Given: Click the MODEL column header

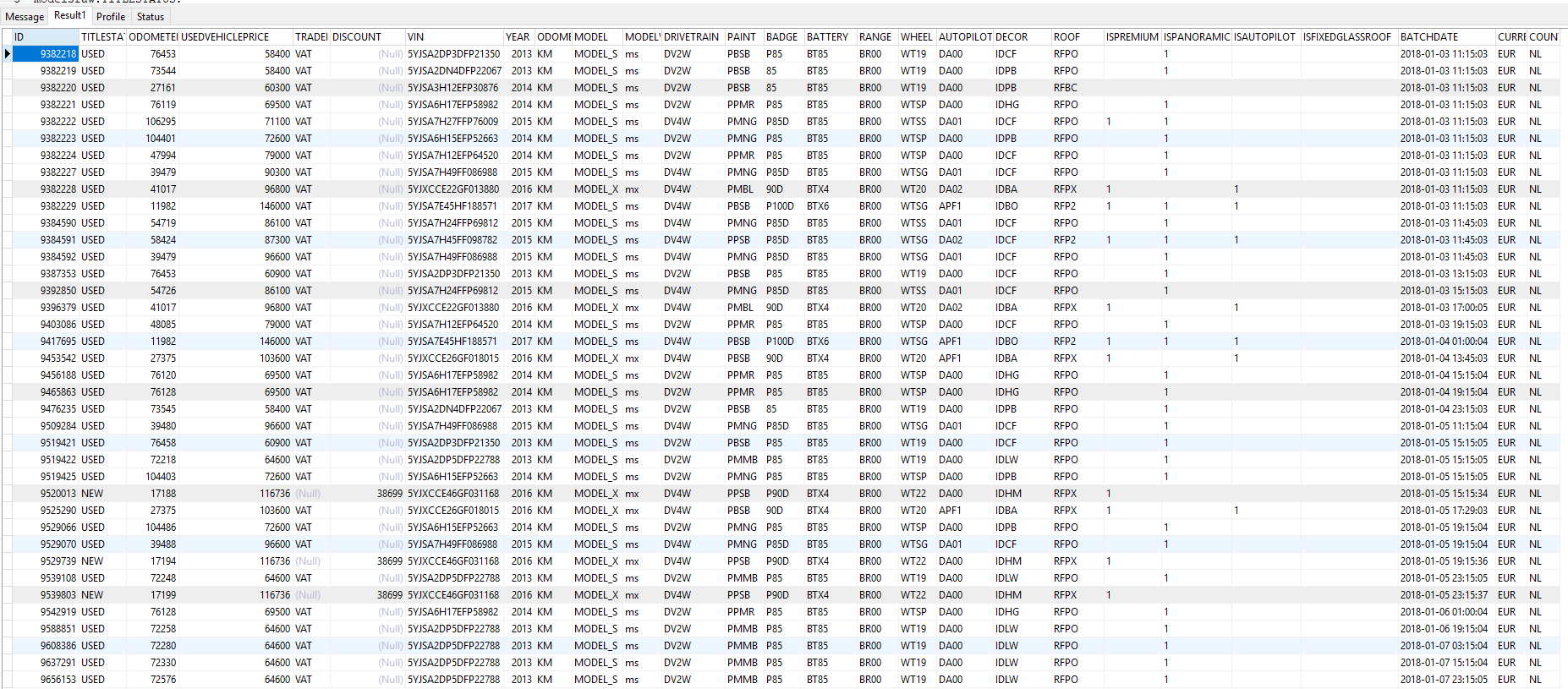Looking at the screenshot, I should (597, 37).
